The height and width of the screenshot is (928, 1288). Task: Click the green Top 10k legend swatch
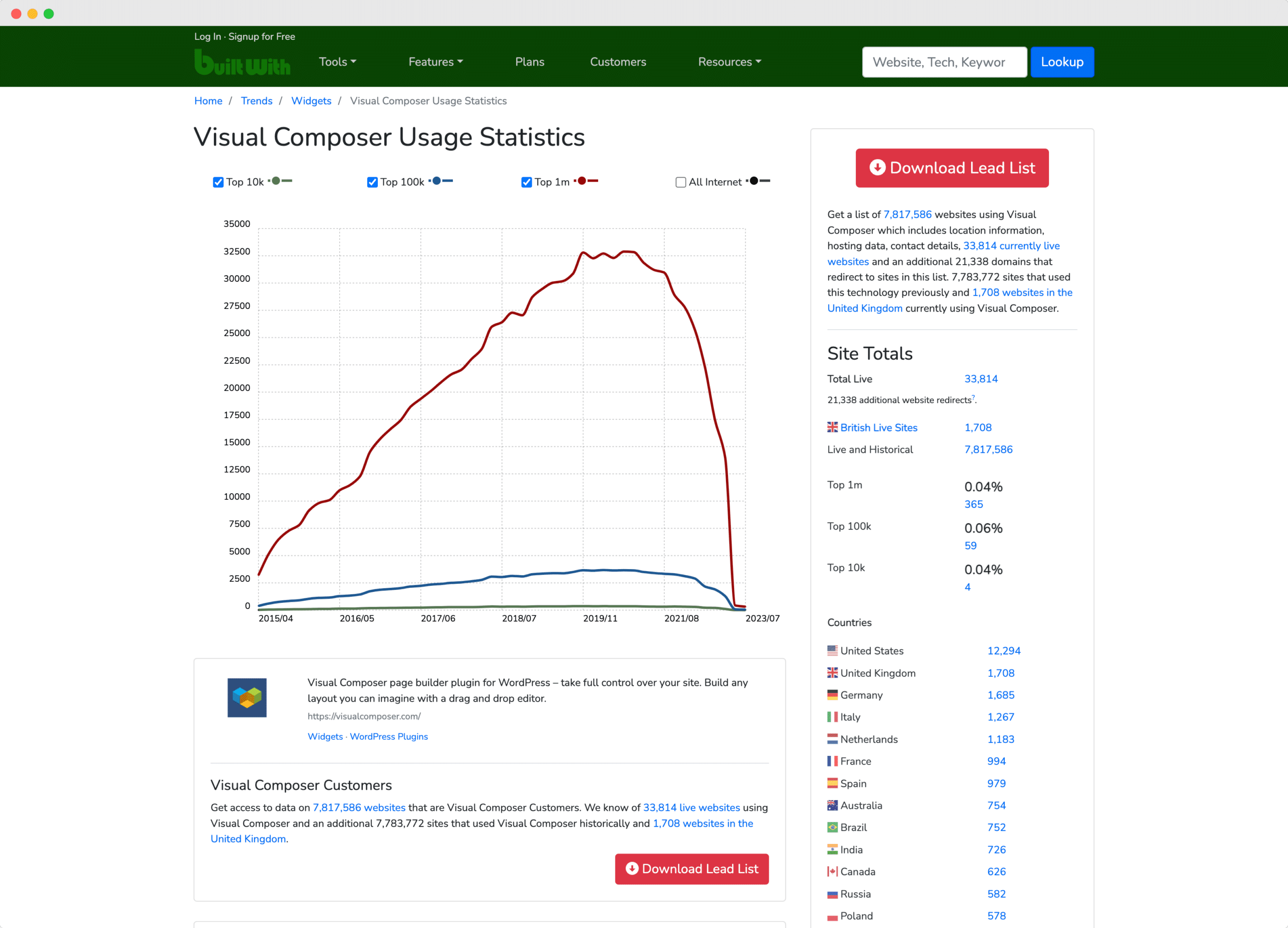point(281,181)
